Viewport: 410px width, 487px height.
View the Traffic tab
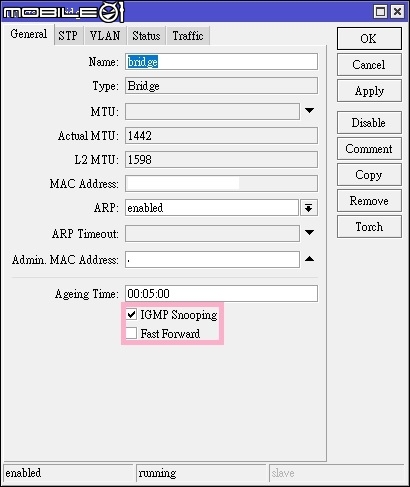click(x=188, y=36)
